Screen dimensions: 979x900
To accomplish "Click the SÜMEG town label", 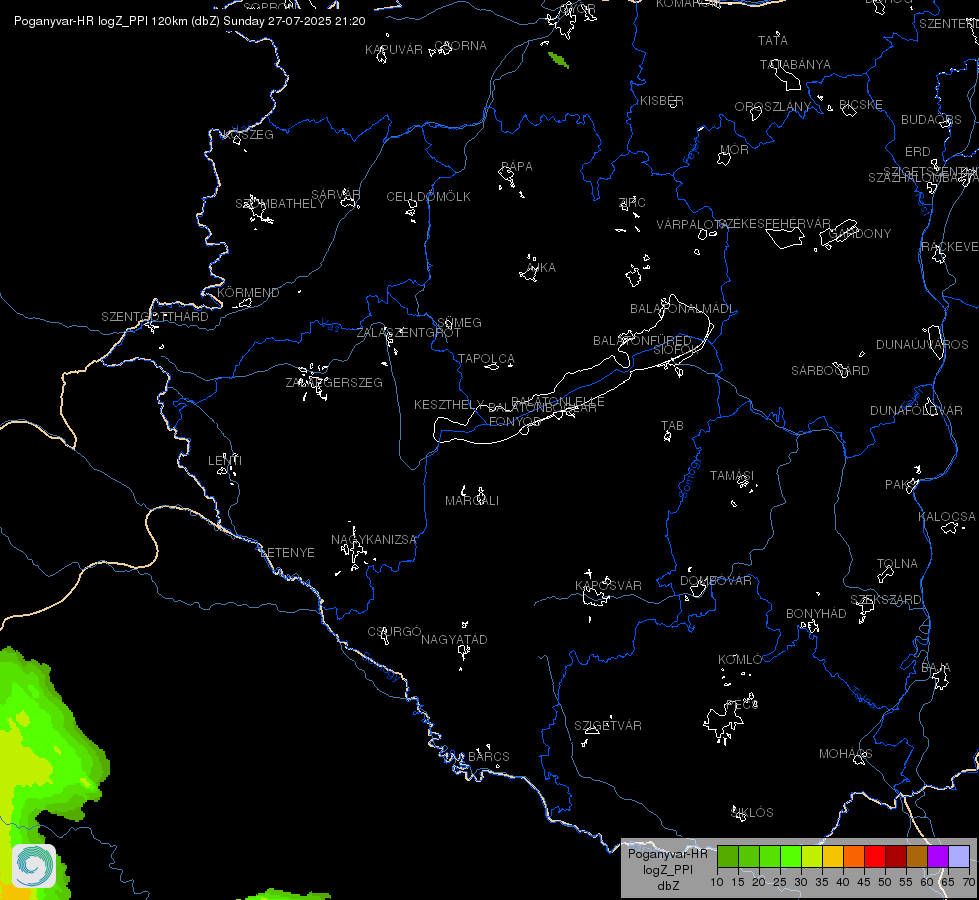I will (460, 323).
